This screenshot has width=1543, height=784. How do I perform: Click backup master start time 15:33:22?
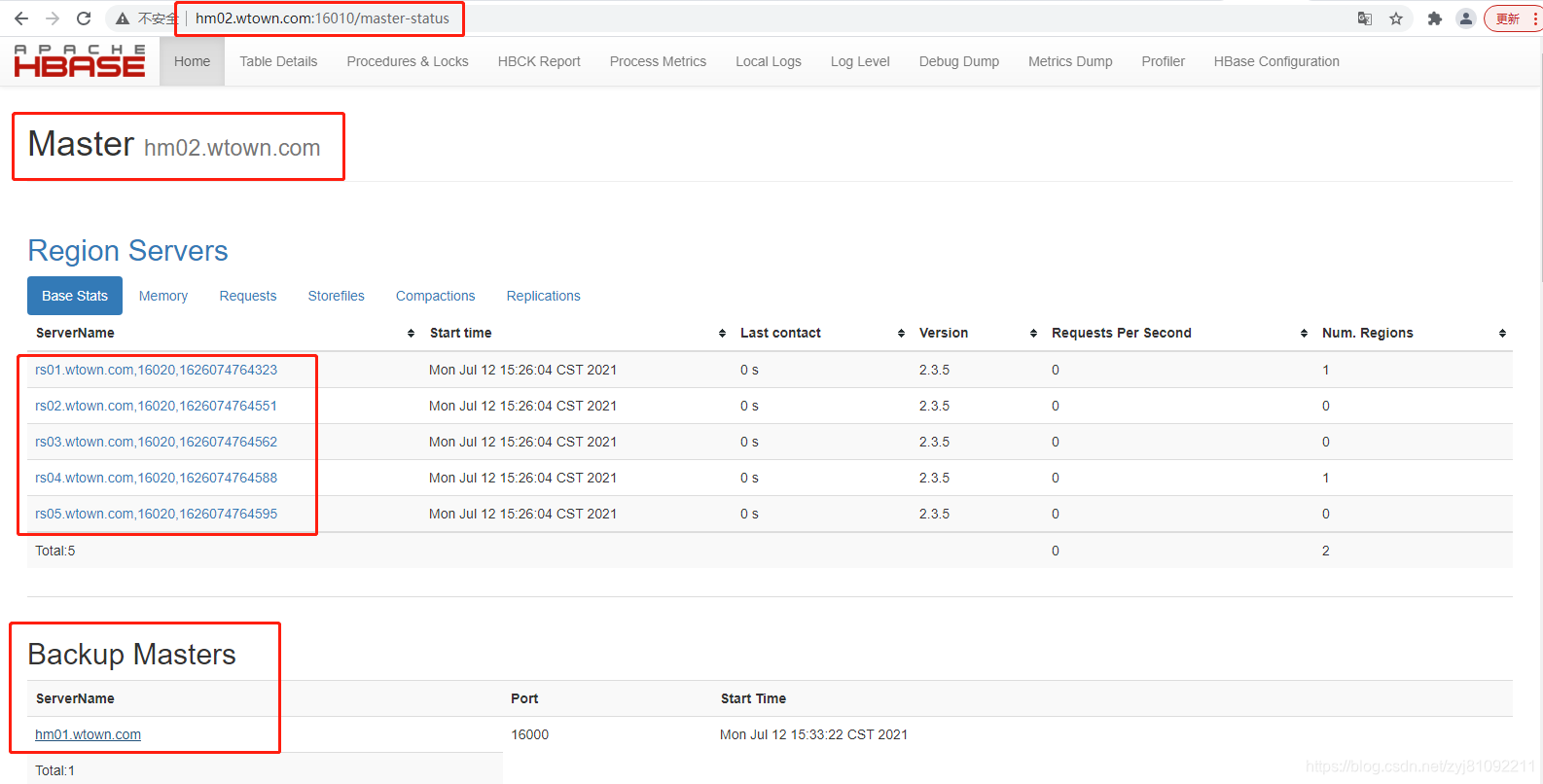tap(813, 734)
